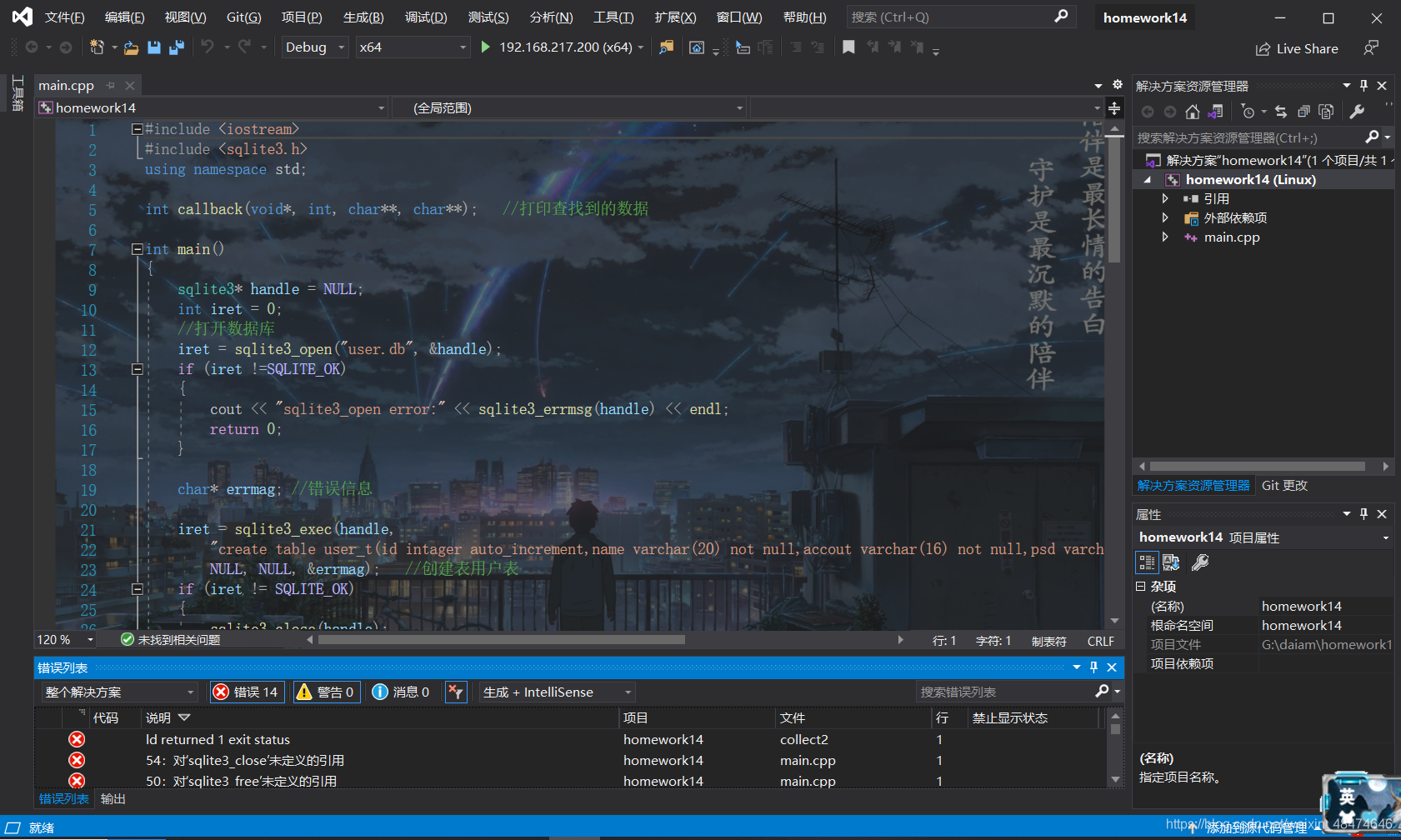This screenshot has height=840, width=1401.
Task: Click the editor horizontal scrollbar thumb
Action: (501, 640)
